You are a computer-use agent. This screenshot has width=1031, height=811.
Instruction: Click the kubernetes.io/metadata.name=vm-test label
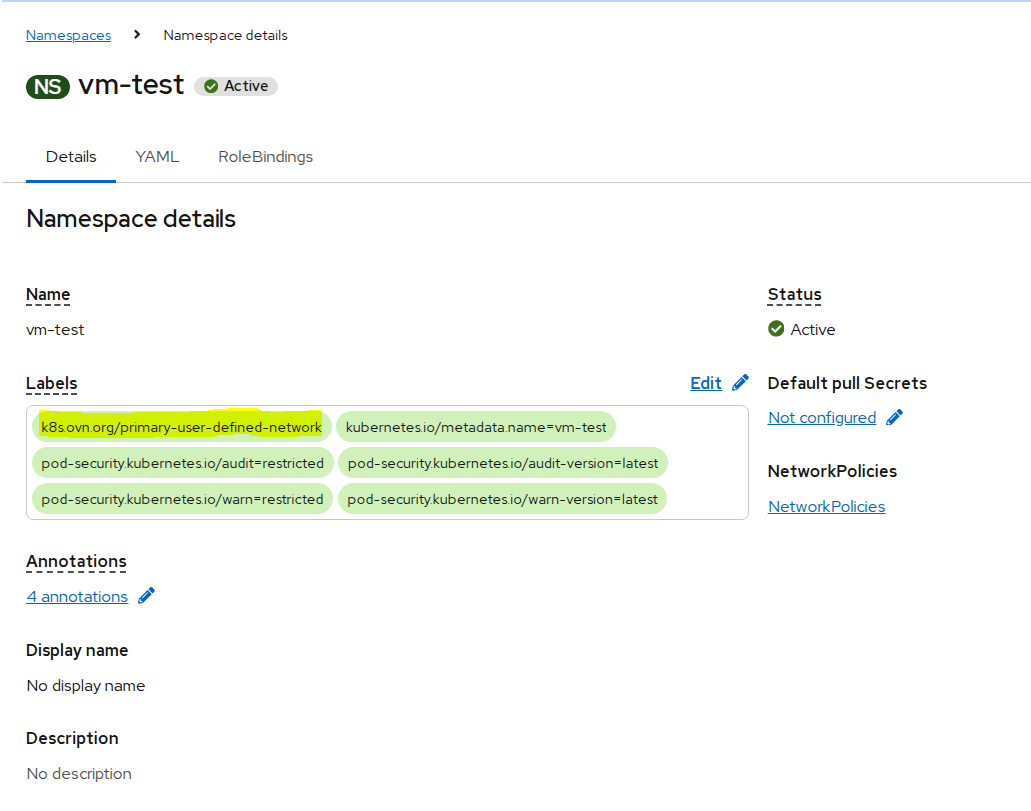tap(476, 427)
